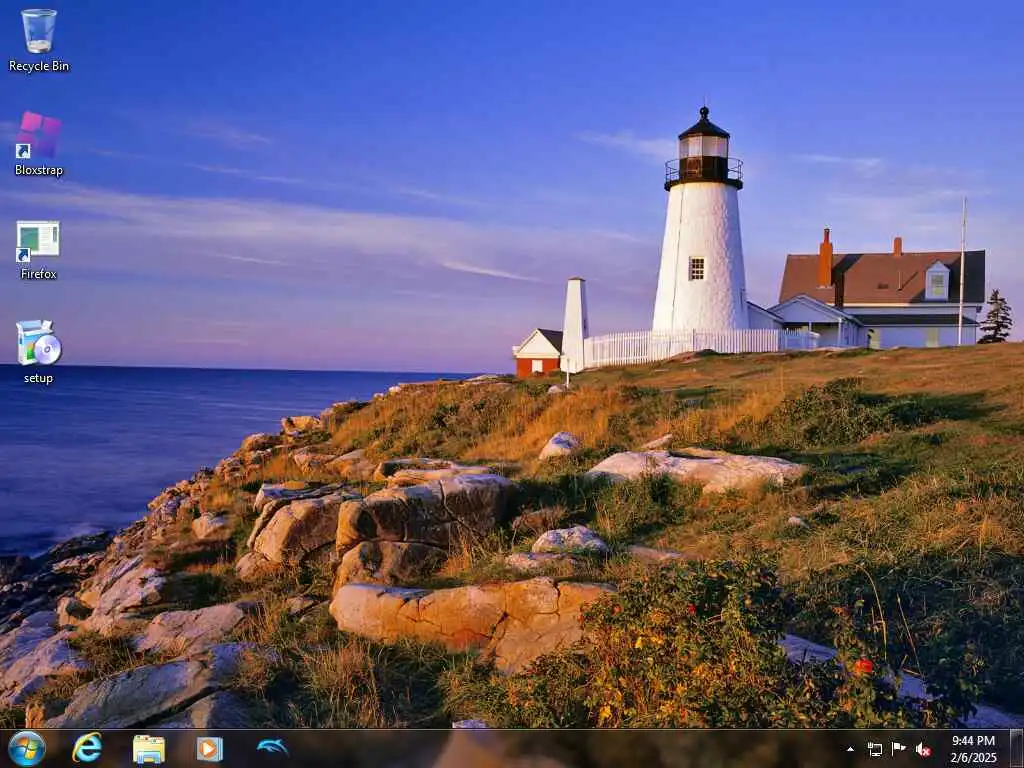
Task: Open Windows Explorer folder on taskbar
Action: tap(149, 749)
